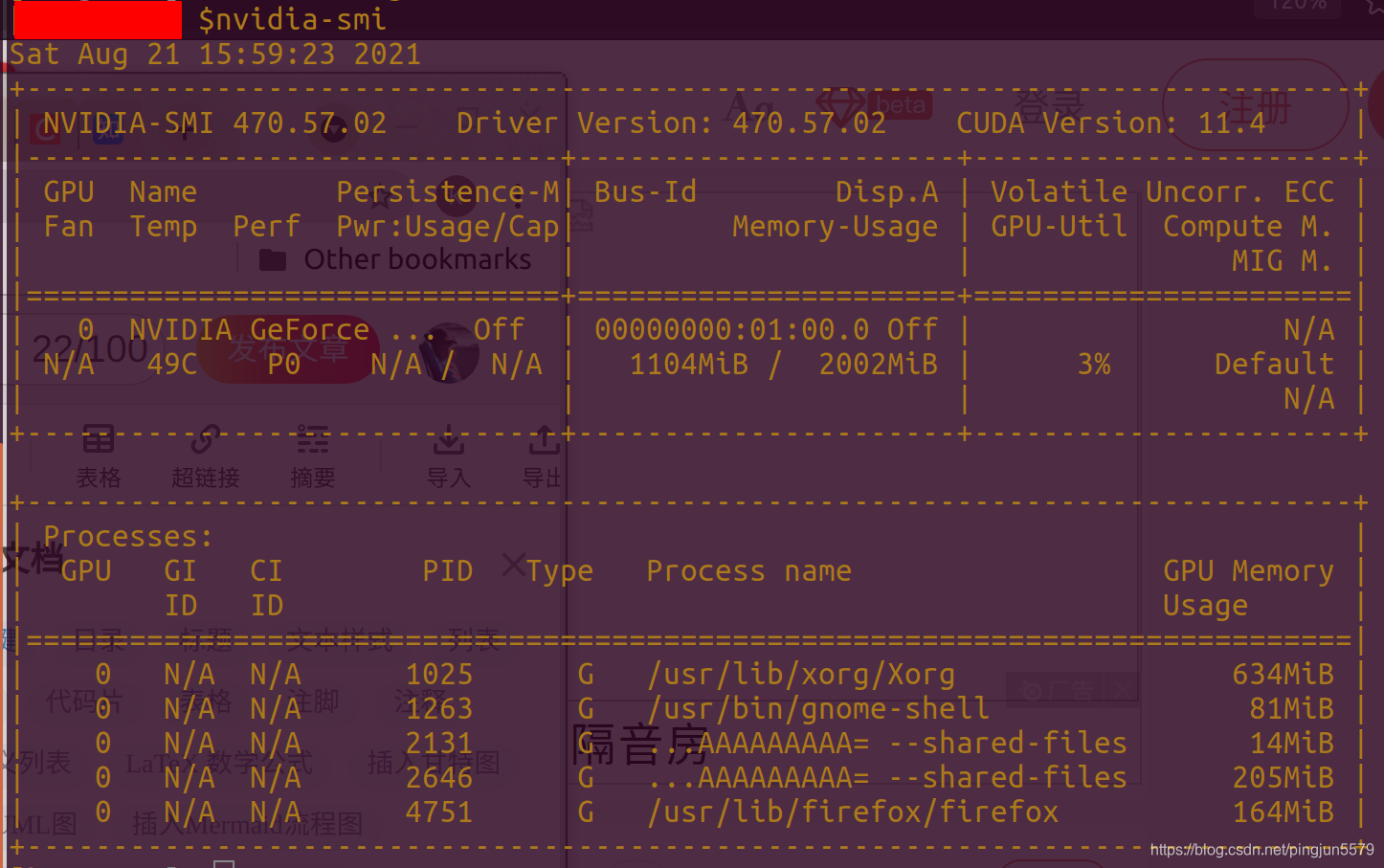Open the Other bookmarks folder in browser

click(x=395, y=259)
